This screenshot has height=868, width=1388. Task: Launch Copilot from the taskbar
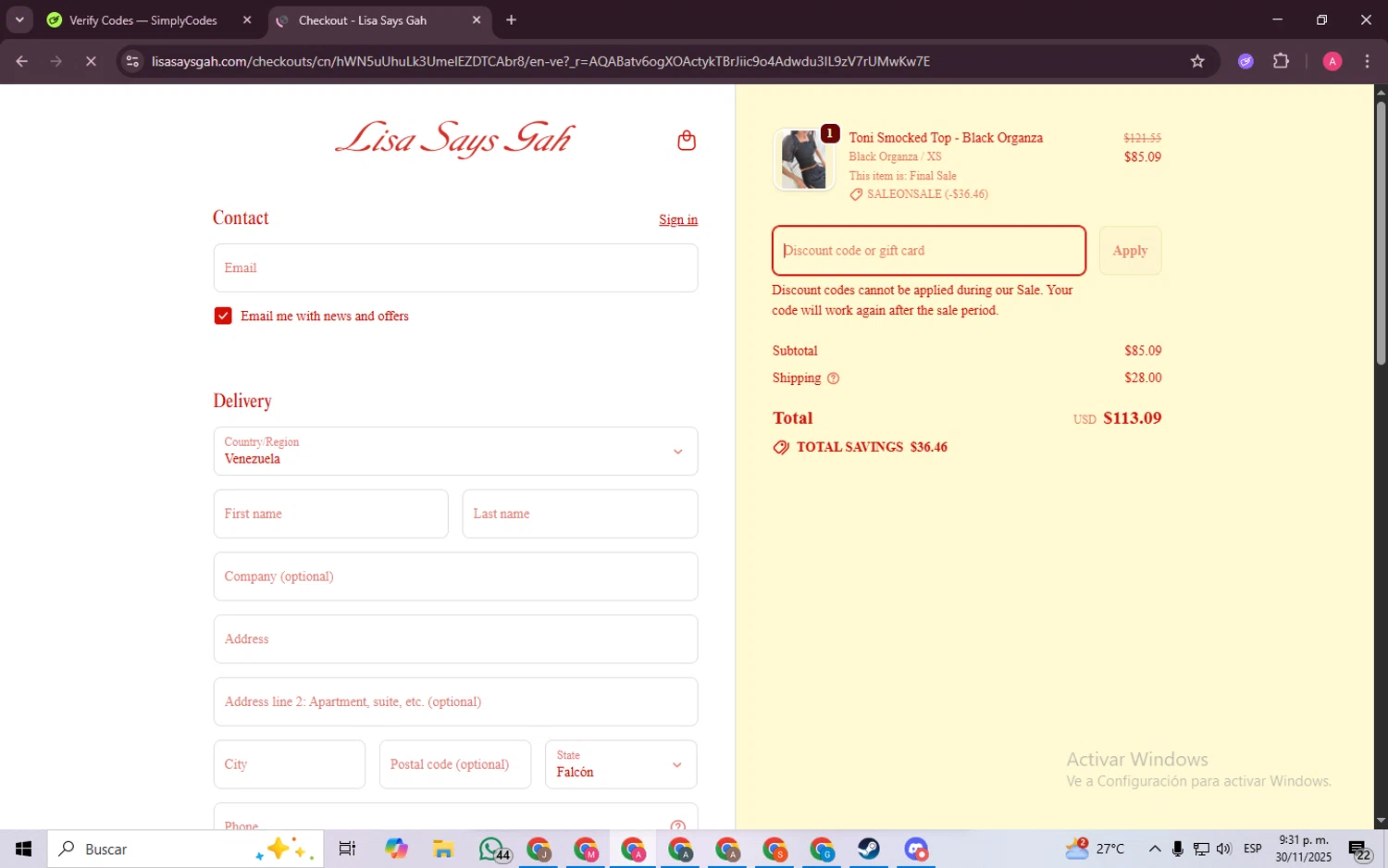point(396,849)
